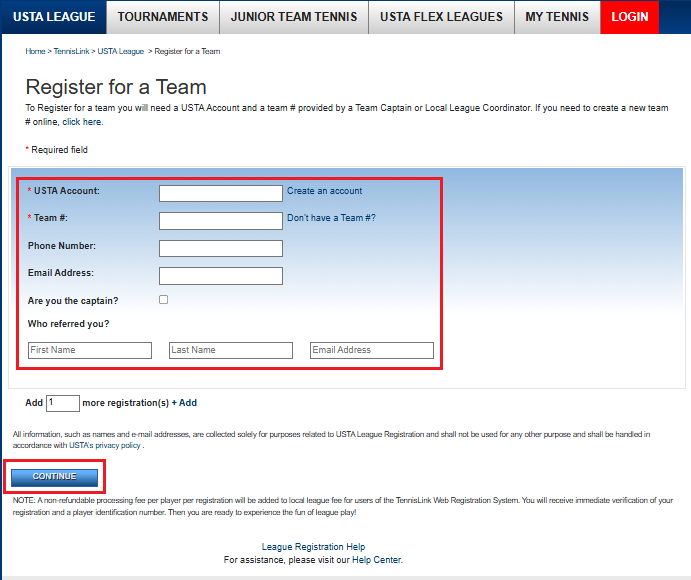Focus the Phone Number input field
The height and width of the screenshot is (580, 691).
click(221, 248)
